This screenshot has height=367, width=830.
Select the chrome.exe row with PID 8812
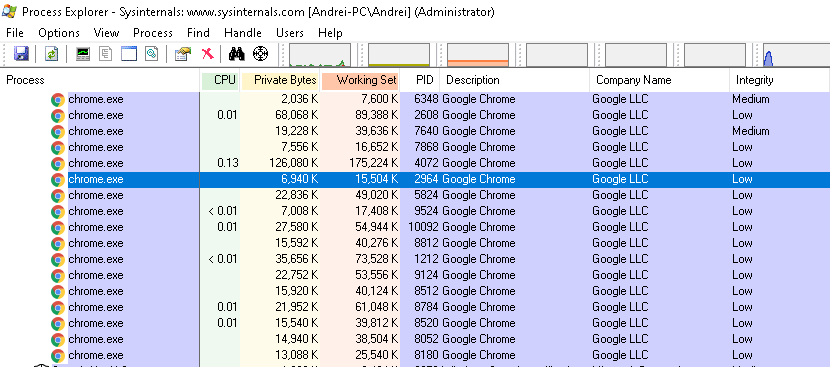tap(415, 243)
